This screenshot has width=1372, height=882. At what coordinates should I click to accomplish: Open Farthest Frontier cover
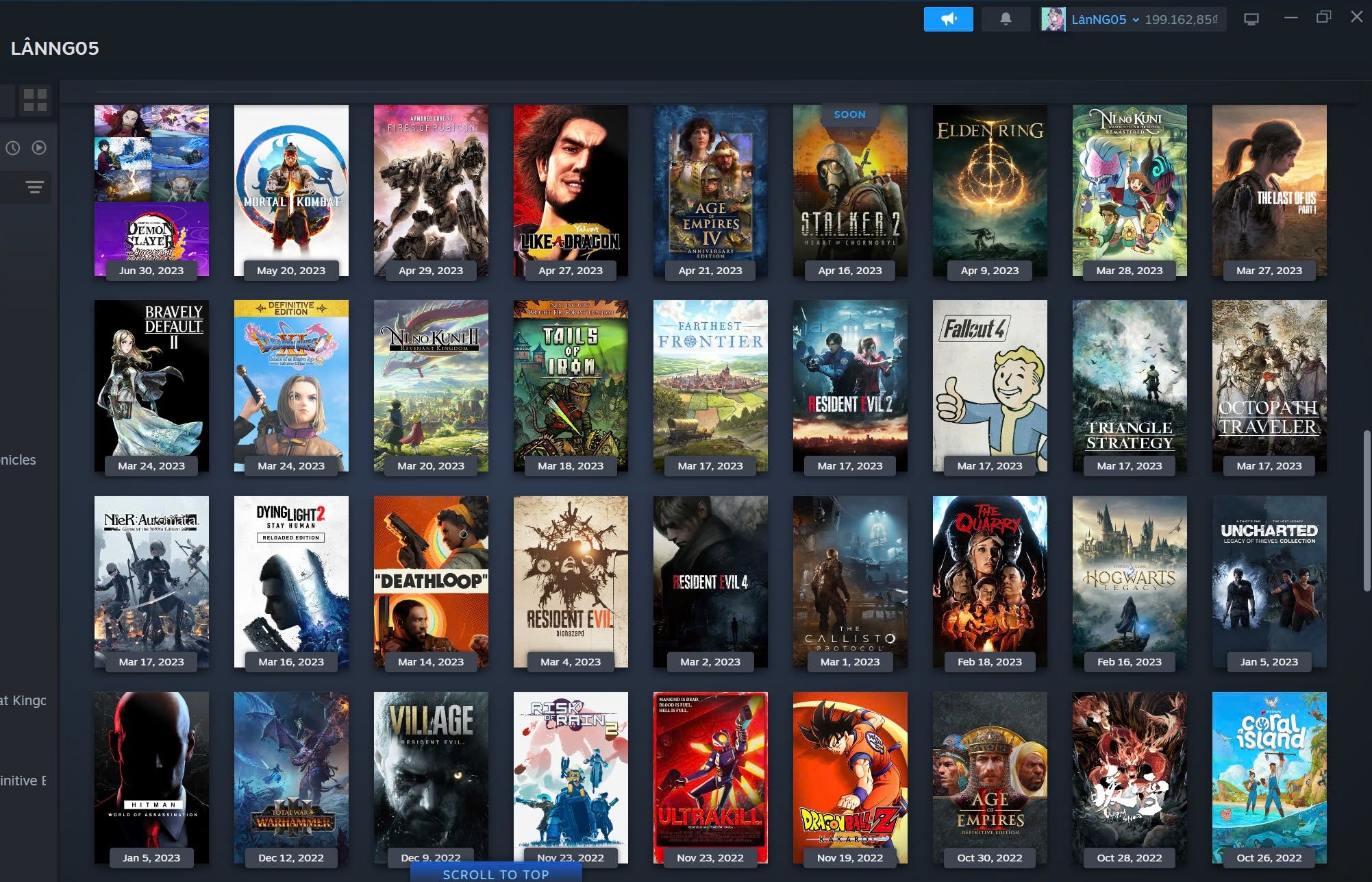(710, 386)
